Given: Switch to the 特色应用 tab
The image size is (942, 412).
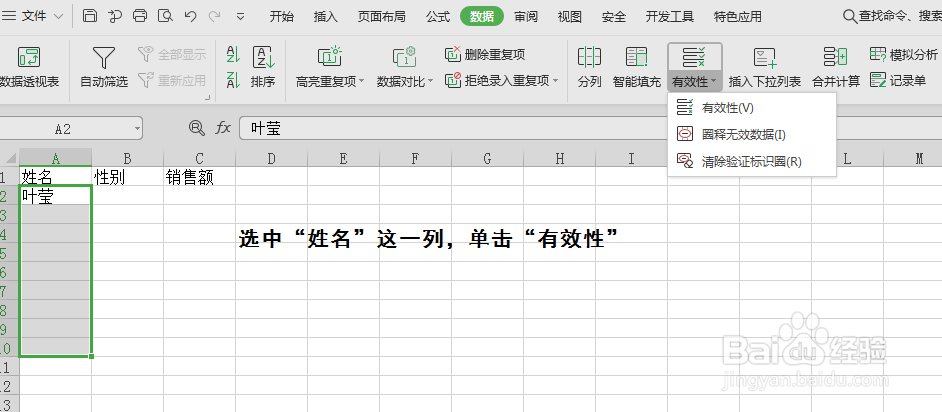Looking at the screenshot, I should pos(738,17).
